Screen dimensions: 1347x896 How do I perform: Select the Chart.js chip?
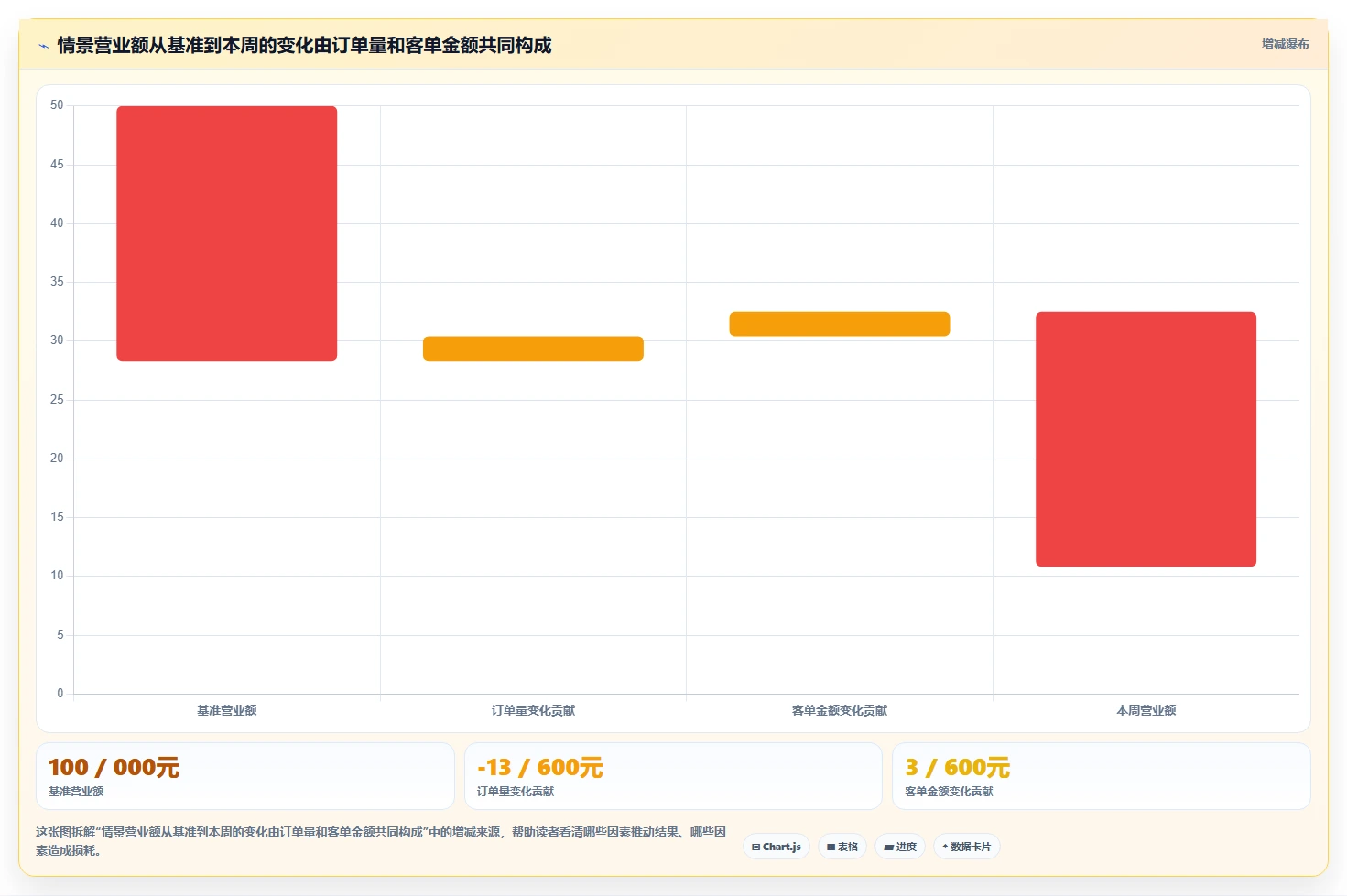click(x=777, y=847)
